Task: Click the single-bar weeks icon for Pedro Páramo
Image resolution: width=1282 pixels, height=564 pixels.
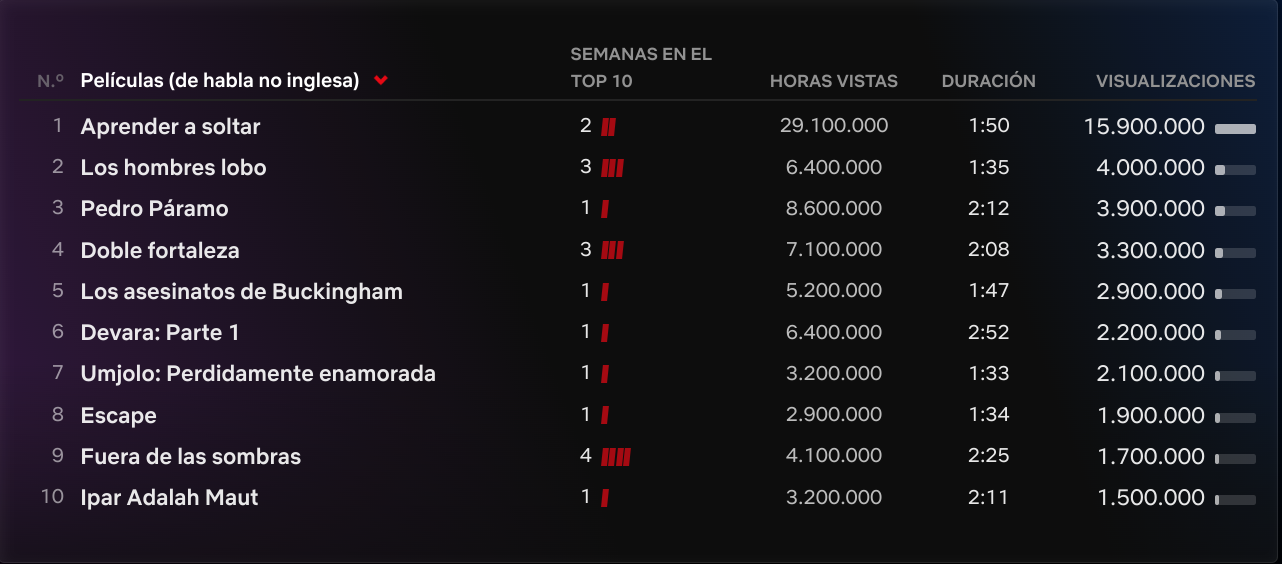Action: pos(605,209)
